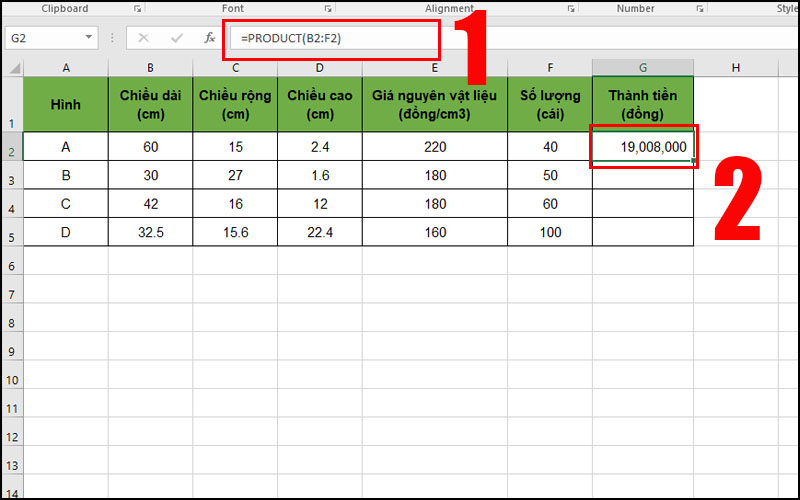800x500 pixels.
Task: Click the Thành tiền header cell
Action: click(642, 104)
